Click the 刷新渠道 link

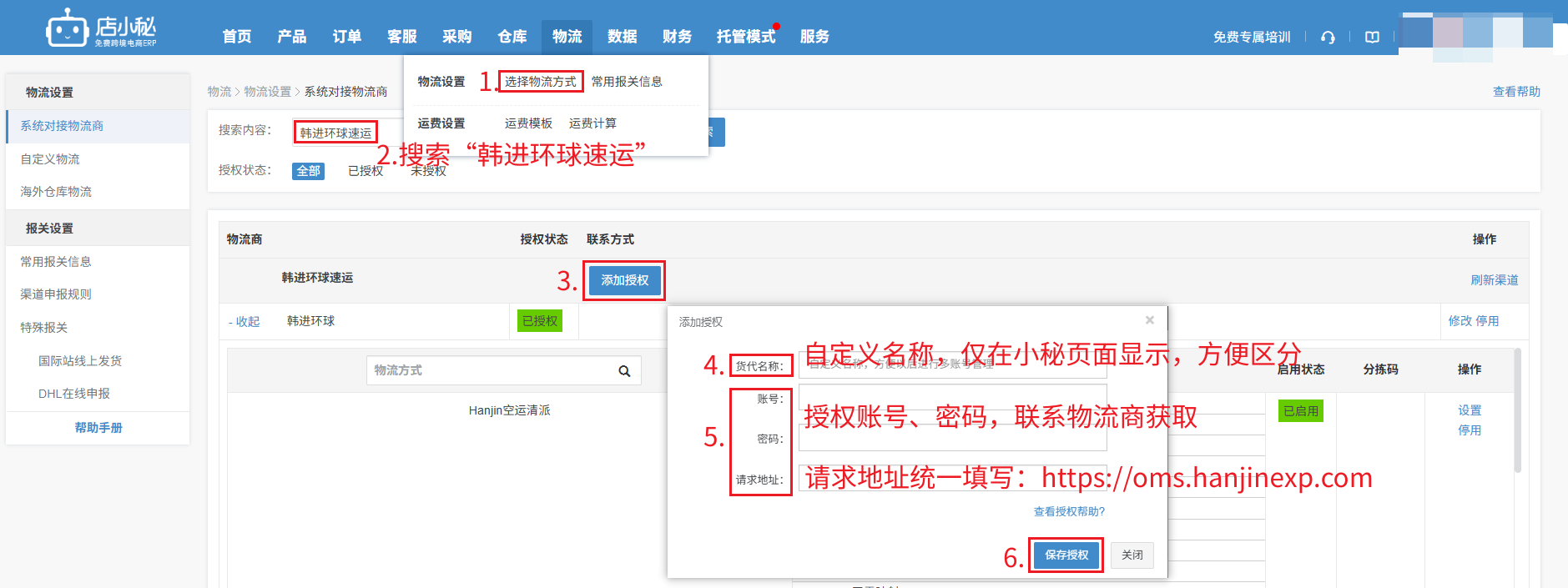tap(1495, 280)
